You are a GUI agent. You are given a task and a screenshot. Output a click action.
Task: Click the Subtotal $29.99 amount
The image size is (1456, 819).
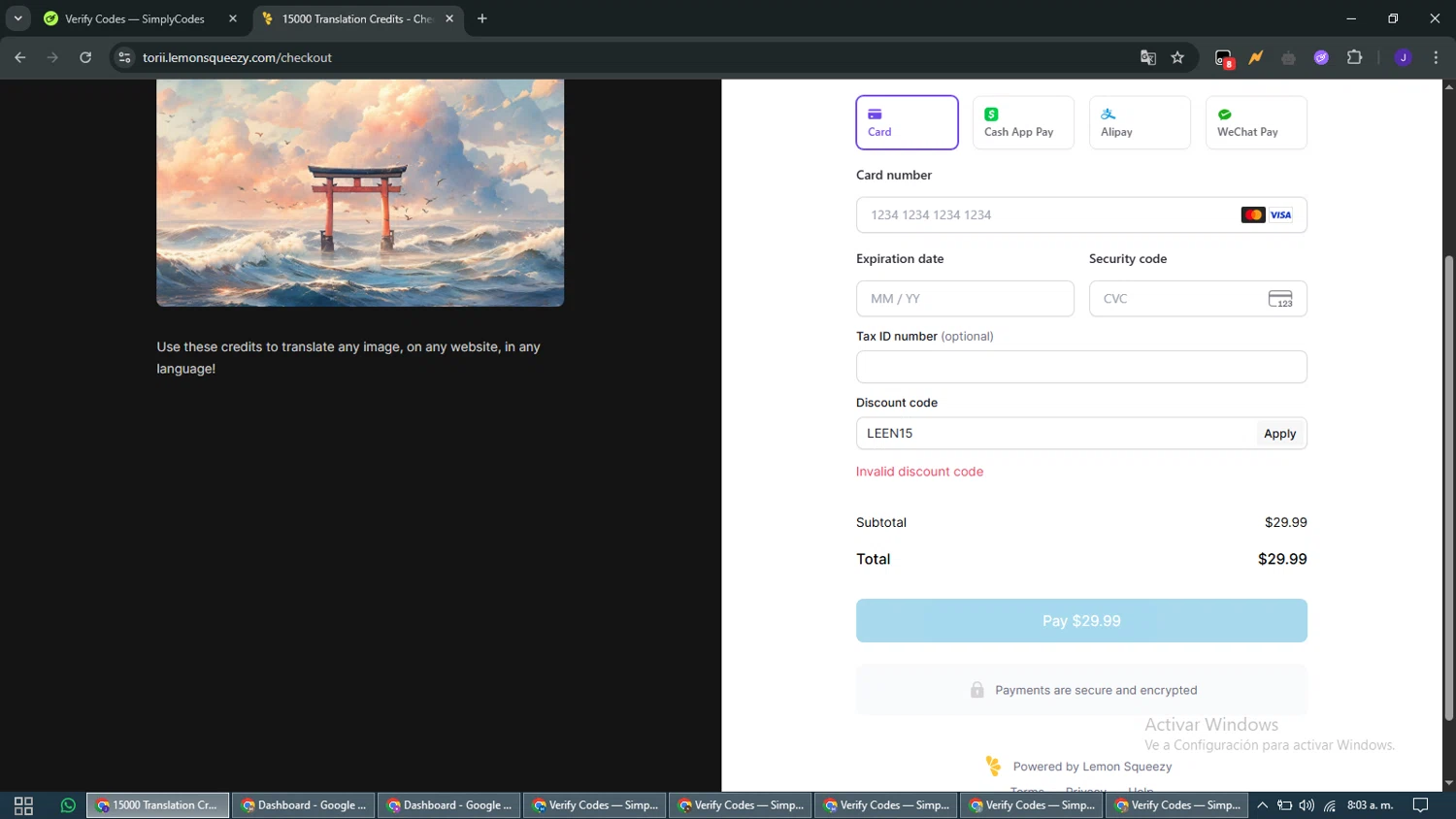click(1285, 522)
